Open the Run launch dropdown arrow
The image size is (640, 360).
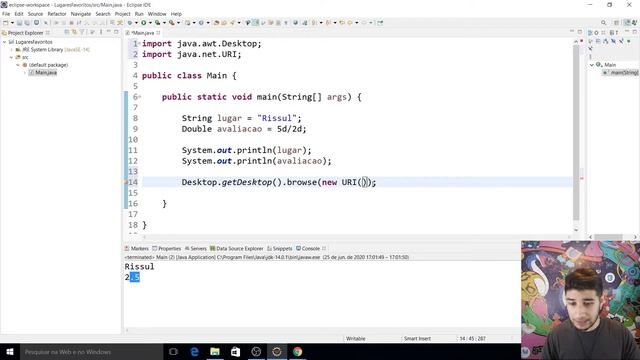(x=150, y=23)
